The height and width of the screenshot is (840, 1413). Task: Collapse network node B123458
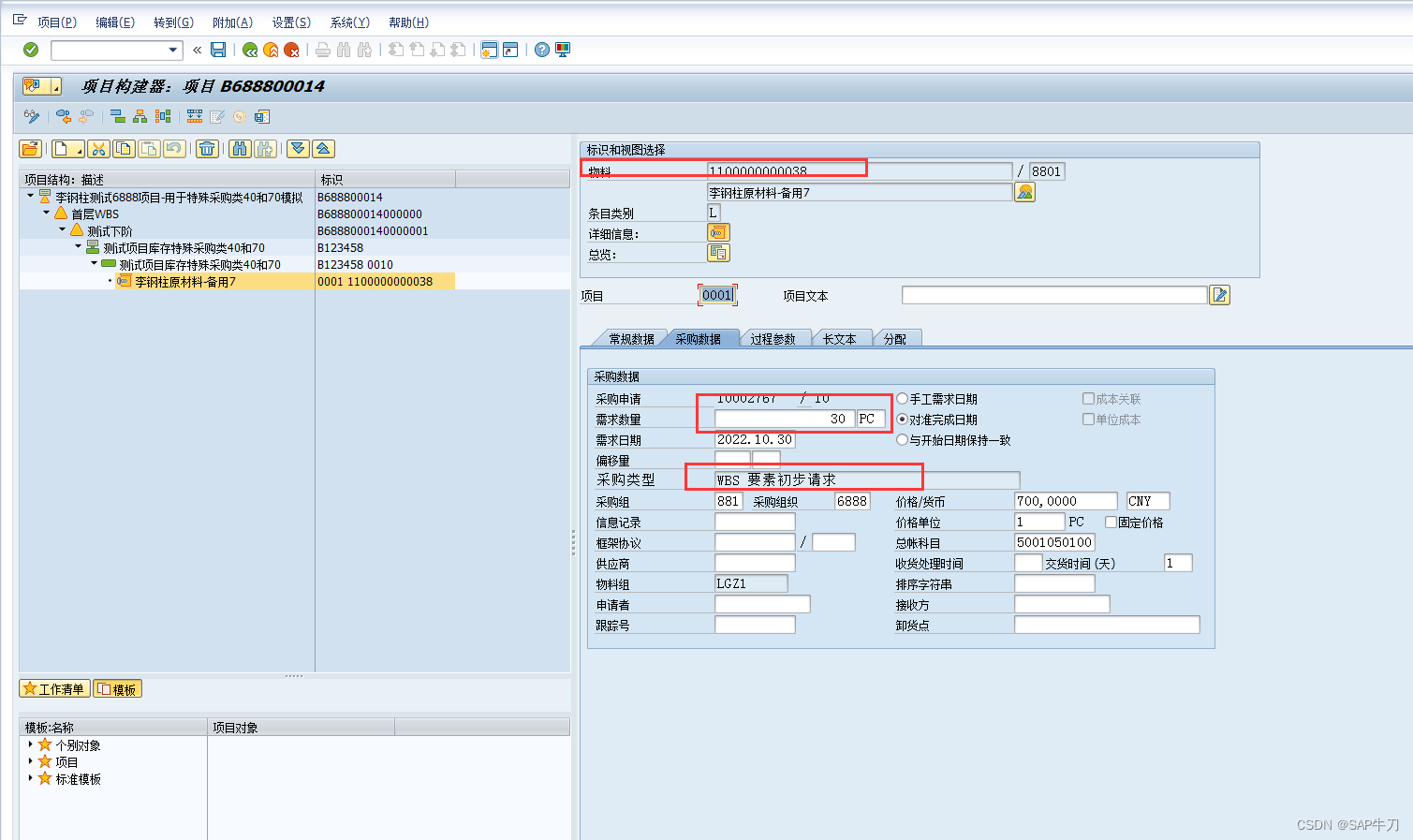(79, 246)
